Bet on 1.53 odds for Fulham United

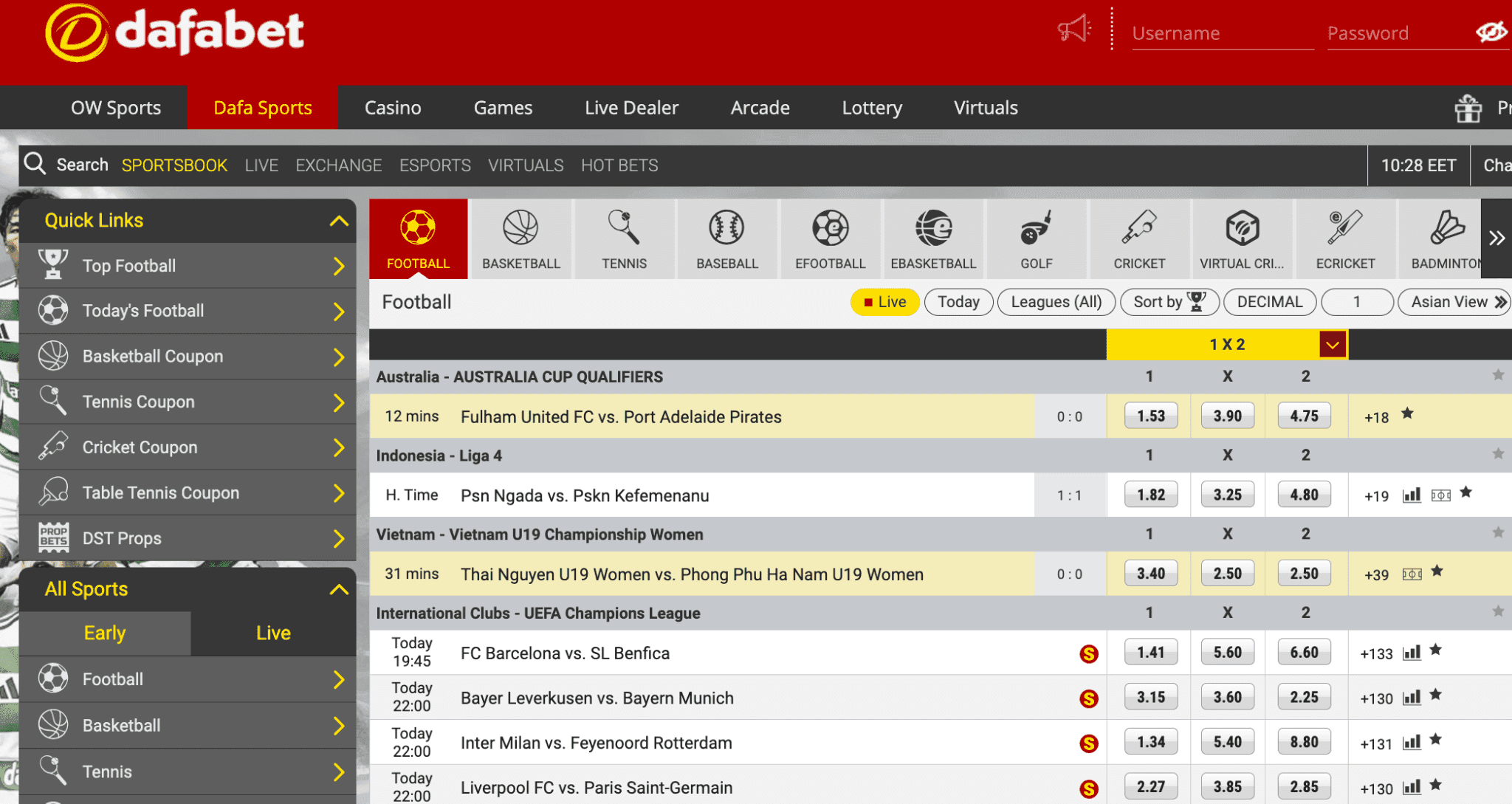click(x=1150, y=416)
